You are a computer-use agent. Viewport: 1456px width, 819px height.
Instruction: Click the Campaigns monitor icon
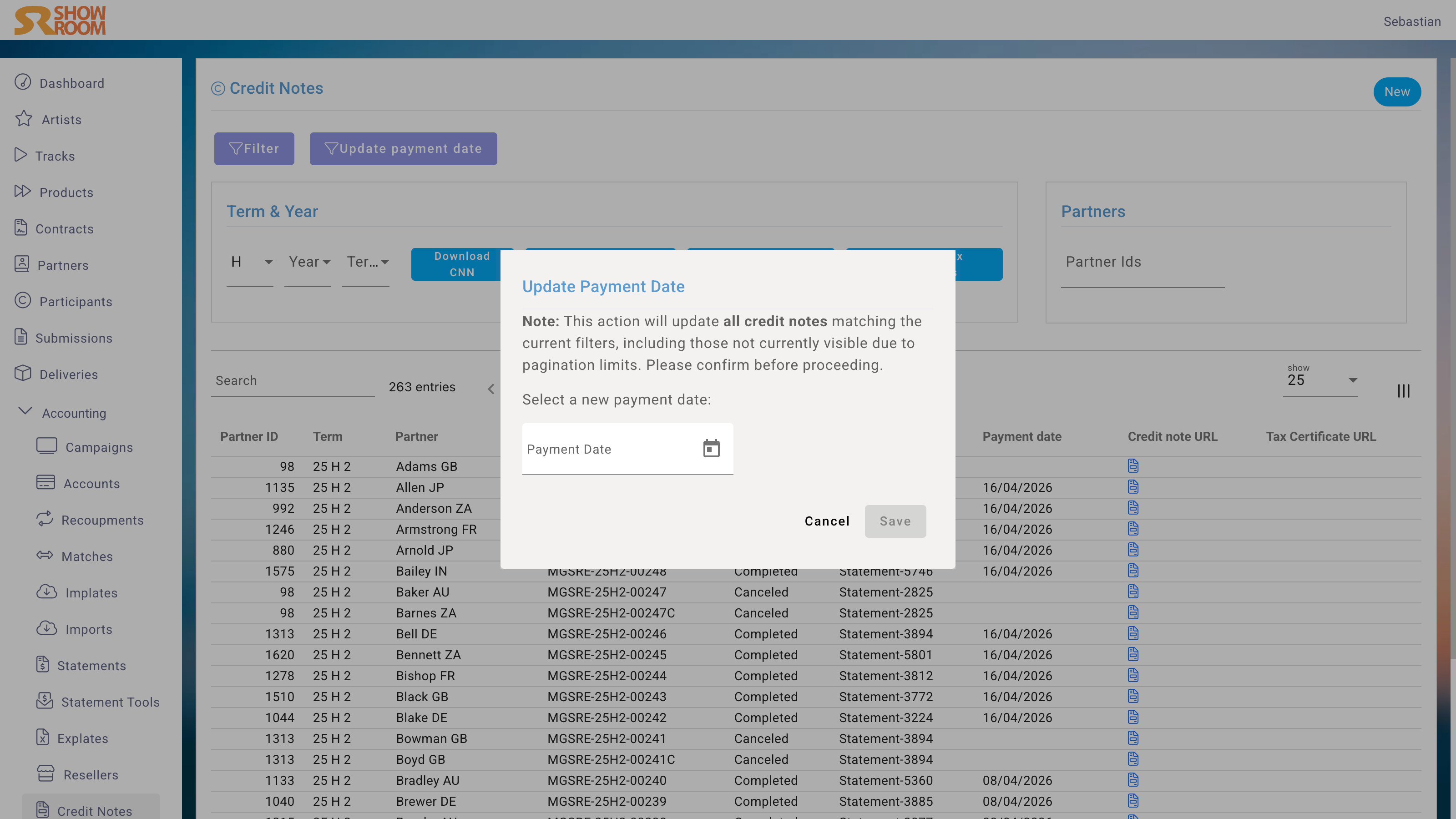coord(46,446)
